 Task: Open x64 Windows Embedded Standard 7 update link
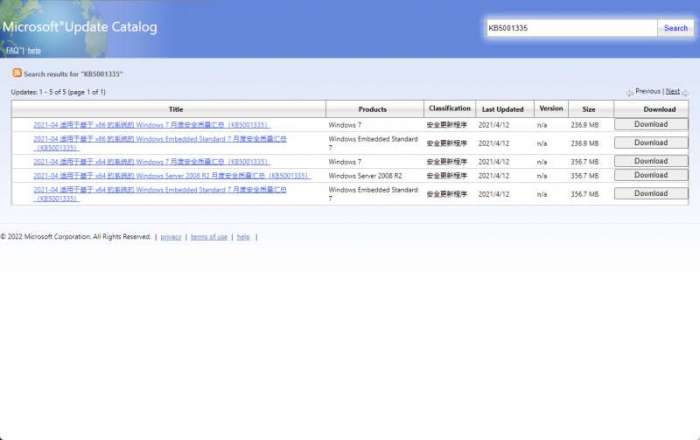coord(160,194)
